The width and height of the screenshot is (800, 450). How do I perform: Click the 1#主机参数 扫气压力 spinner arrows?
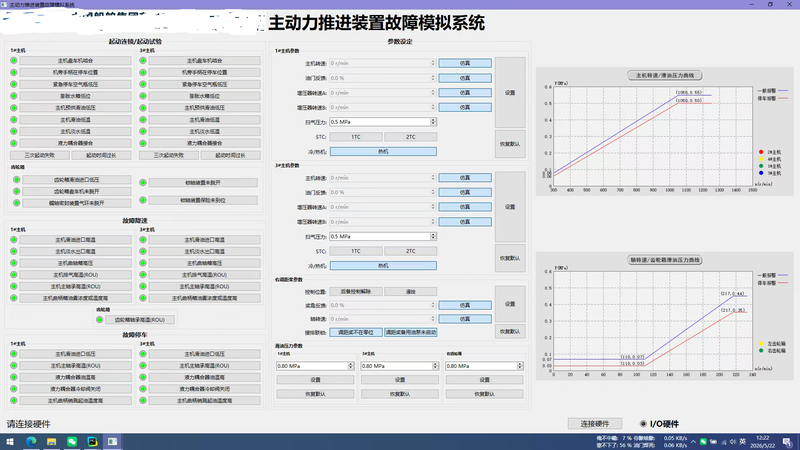433,122
